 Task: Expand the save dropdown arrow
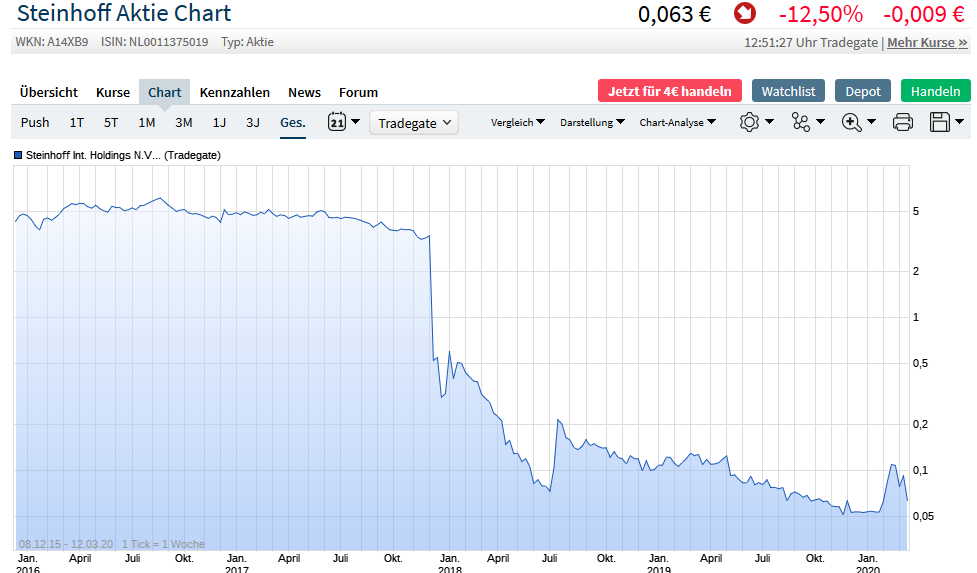[960, 121]
